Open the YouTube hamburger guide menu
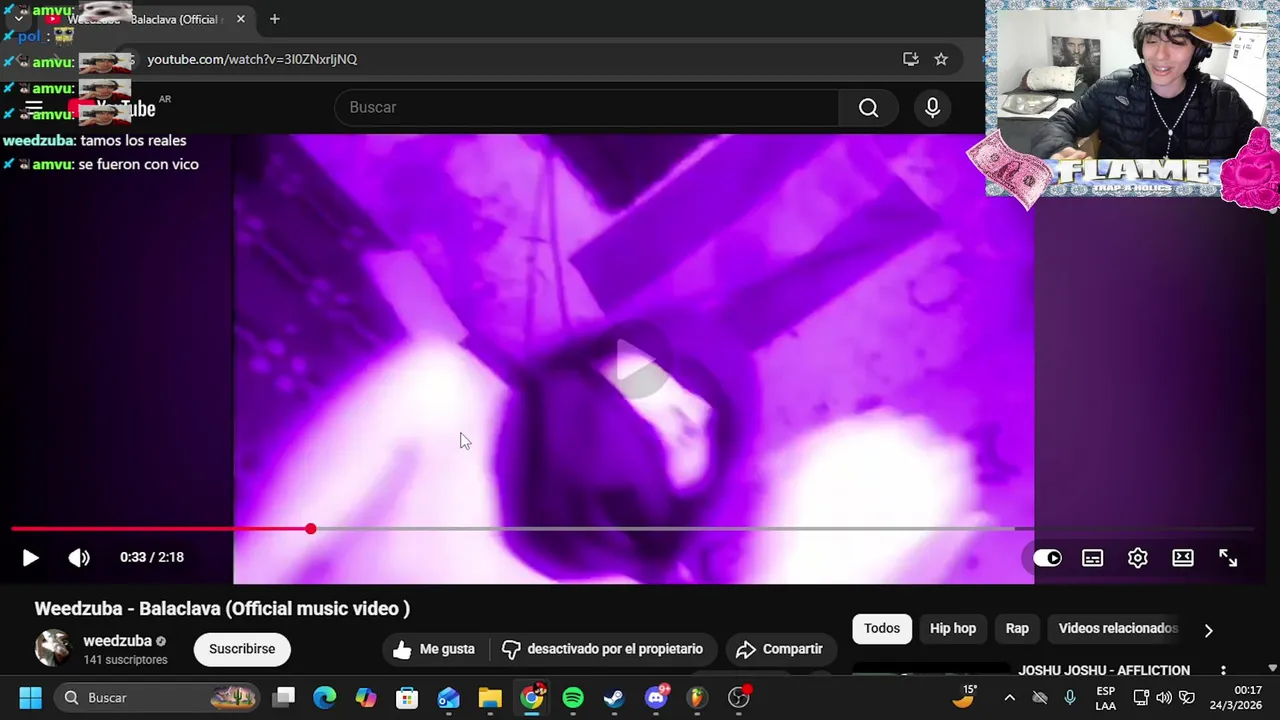The height and width of the screenshot is (720, 1280). [x=33, y=108]
